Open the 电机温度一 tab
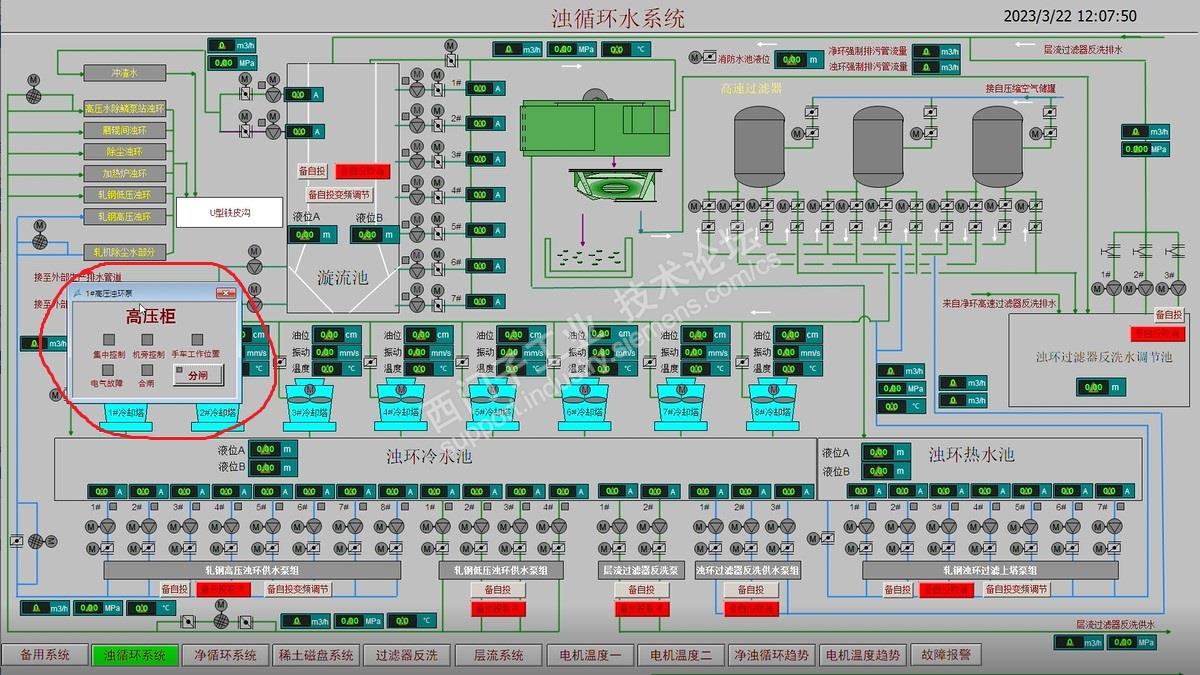 (589, 656)
